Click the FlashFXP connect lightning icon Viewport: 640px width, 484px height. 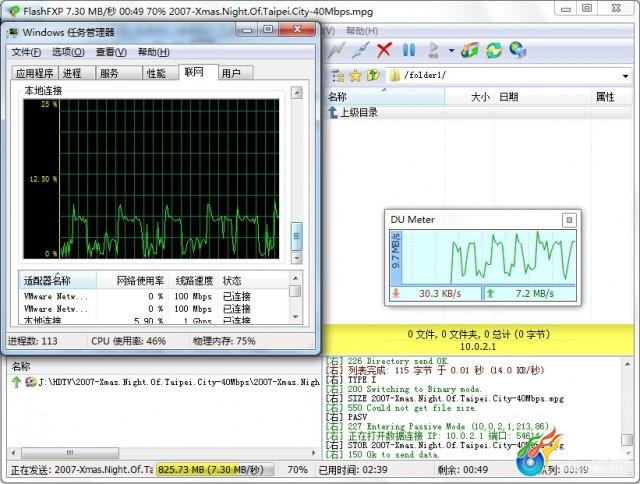pyautogui.click(x=337, y=50)
